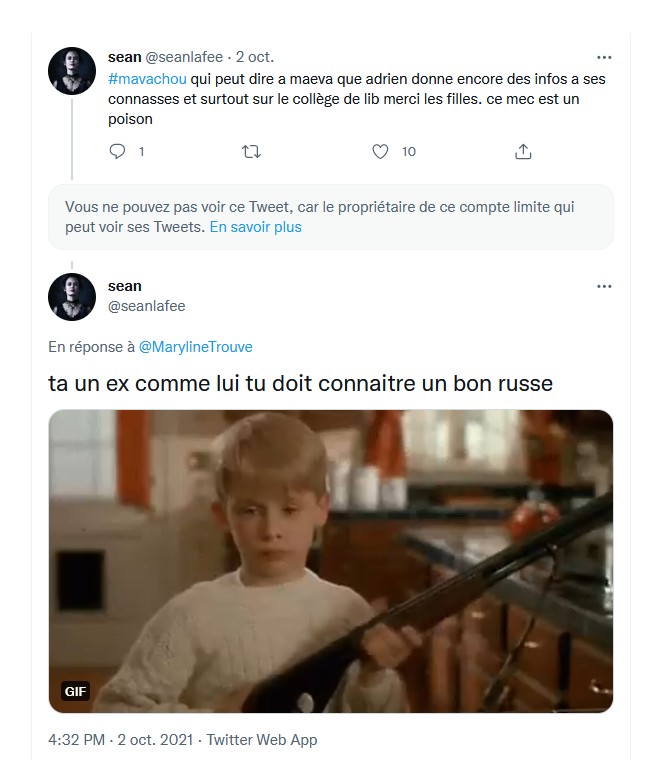Open the three-dots menu of the reply tweet

604,286
